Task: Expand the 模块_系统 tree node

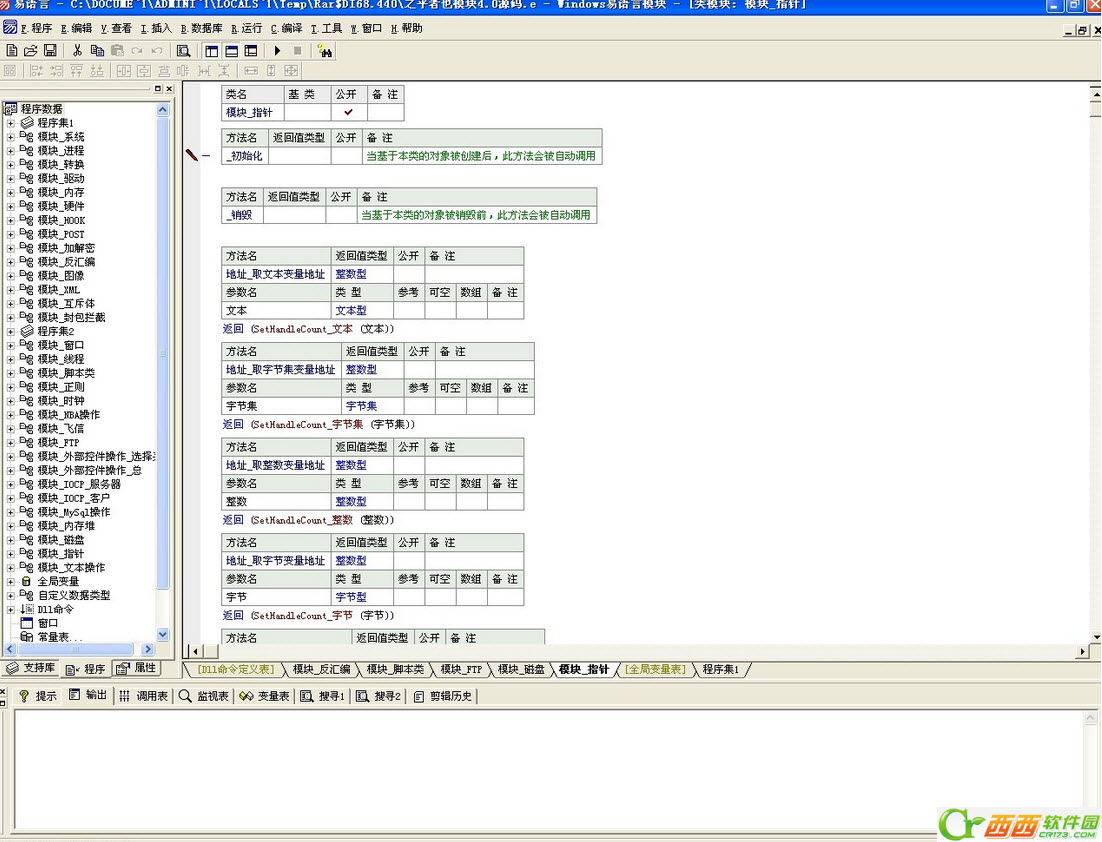Action: 11,137
